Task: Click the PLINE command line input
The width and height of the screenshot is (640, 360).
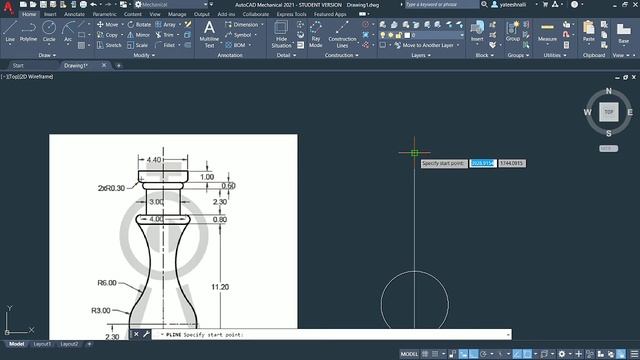Action: point(331,334)
